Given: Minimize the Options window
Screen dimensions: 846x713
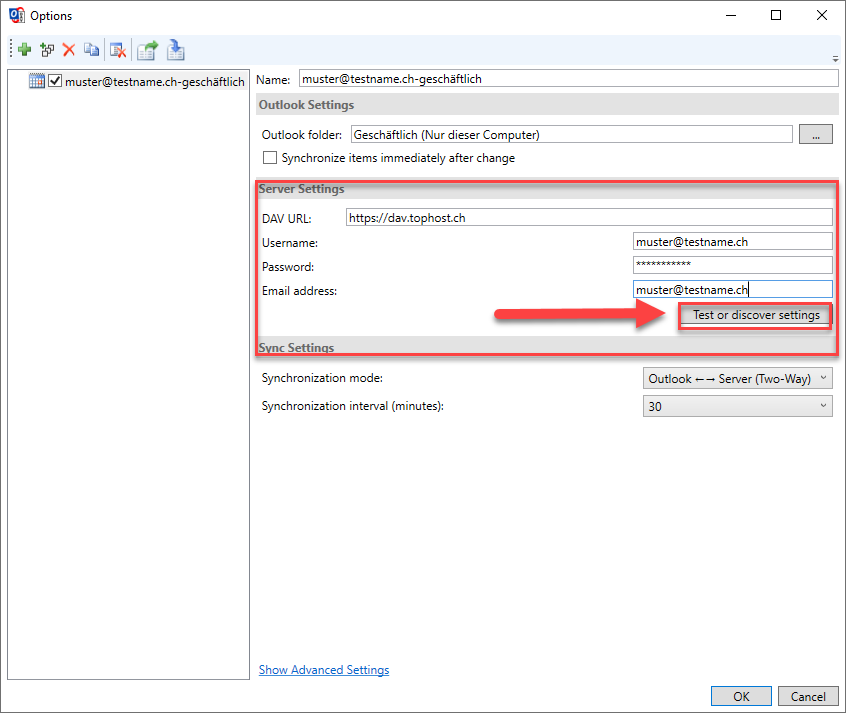Looking at the screenshot, I should [731, 15].
